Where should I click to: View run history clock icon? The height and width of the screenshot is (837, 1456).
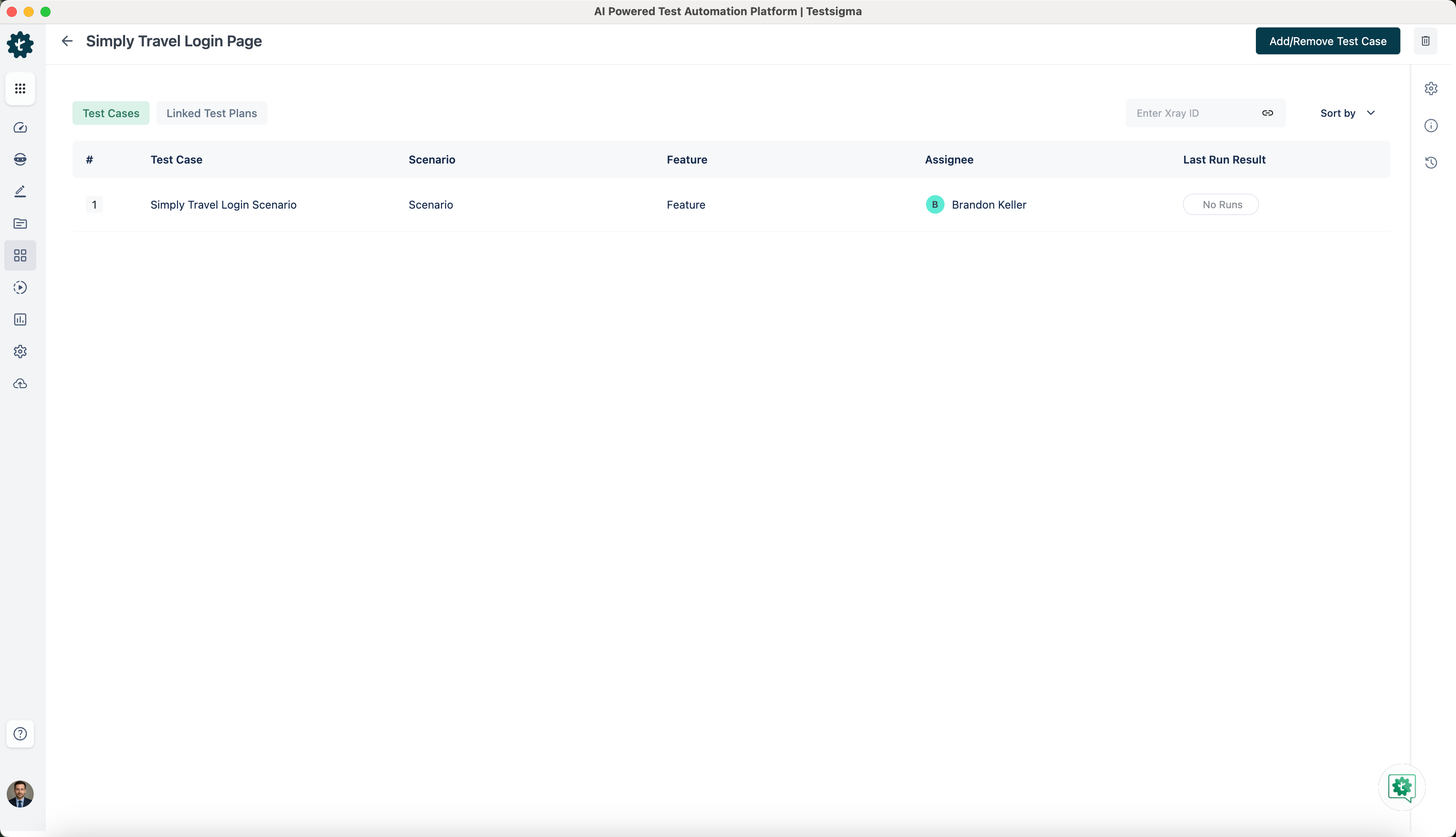pyautogui.click(x=1431, y=163)
